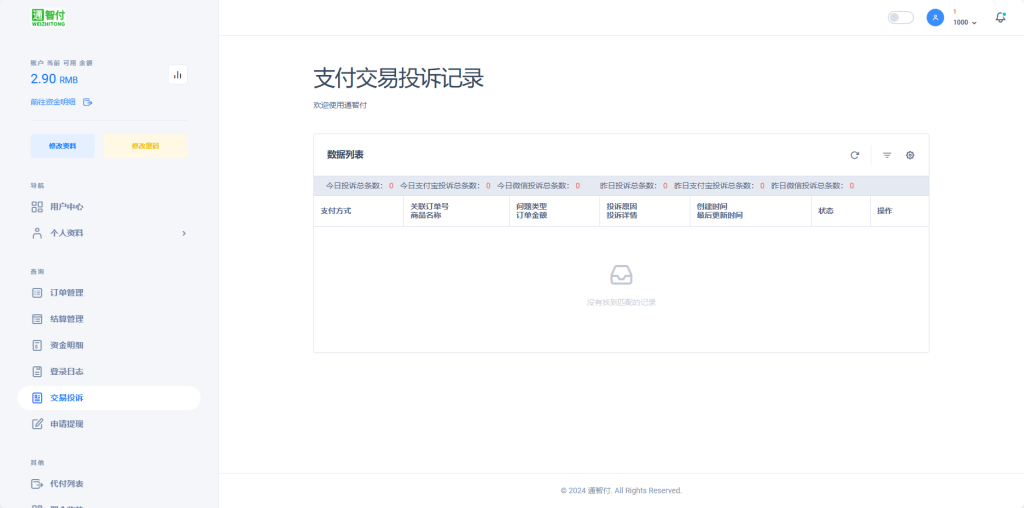Click the 今日支付宝投诉总条数 statistic
The height and width of the screenshot is (508, 1024).
pos(445,186)
